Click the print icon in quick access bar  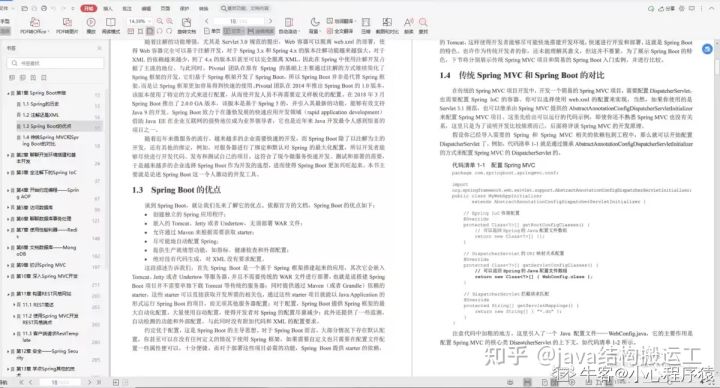click(44, 8)
